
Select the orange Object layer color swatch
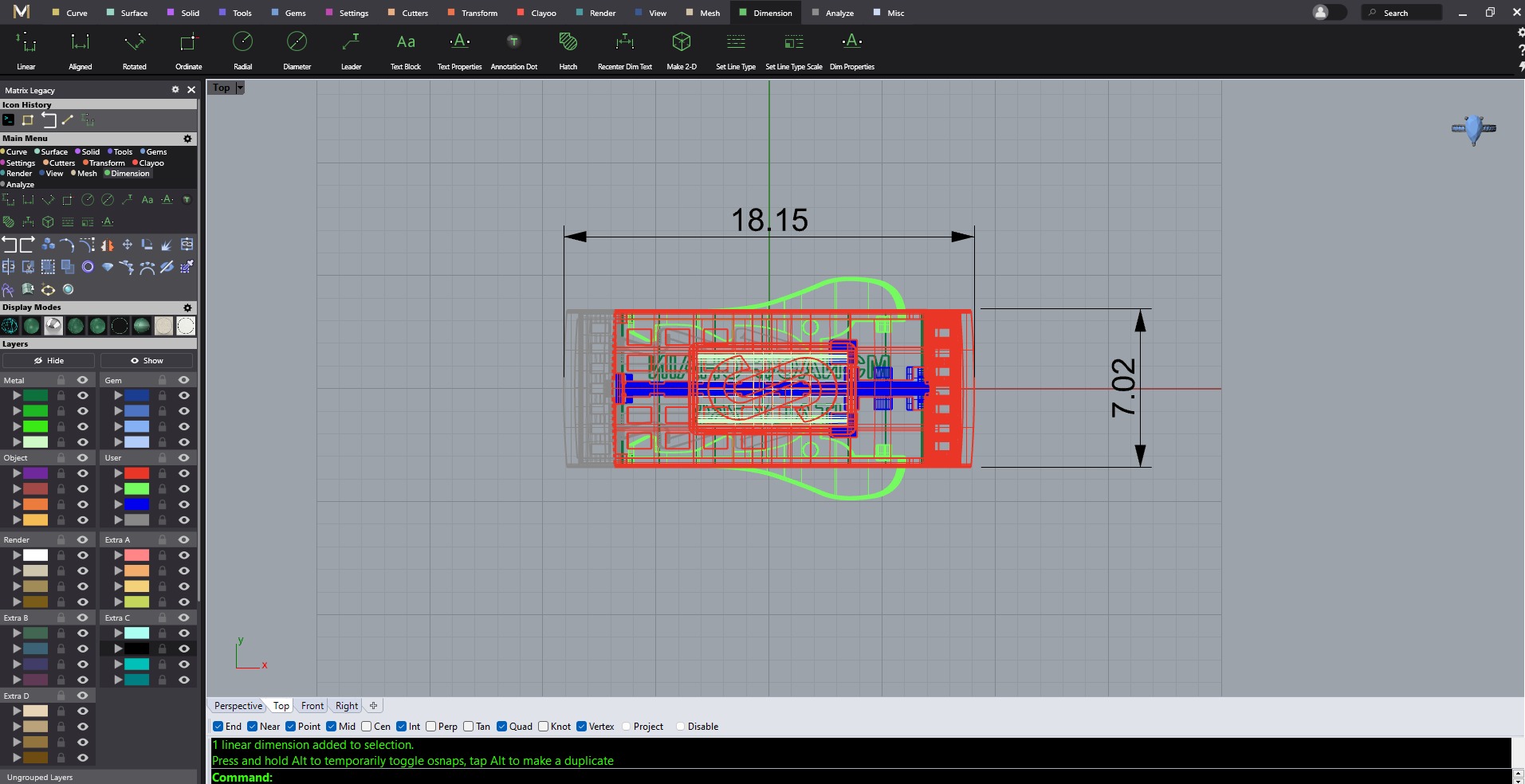click(x=35, y=504)
